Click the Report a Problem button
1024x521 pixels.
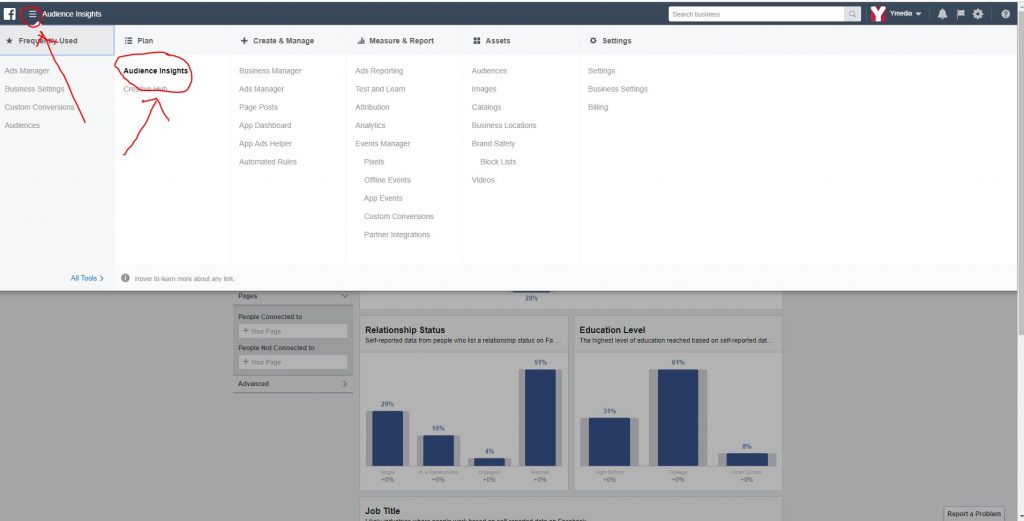click(974, 514)
